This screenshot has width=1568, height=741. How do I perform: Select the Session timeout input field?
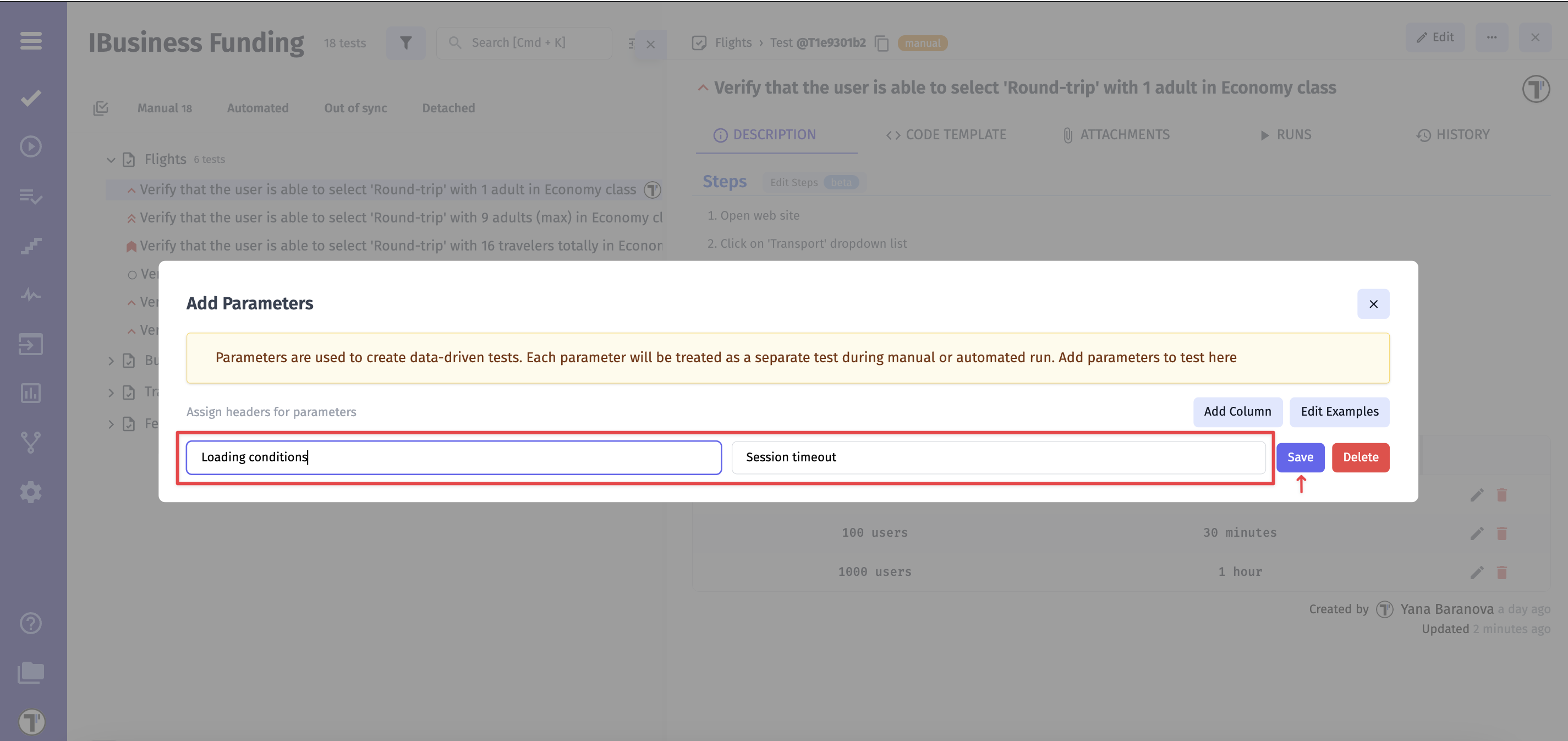[998, 457]
